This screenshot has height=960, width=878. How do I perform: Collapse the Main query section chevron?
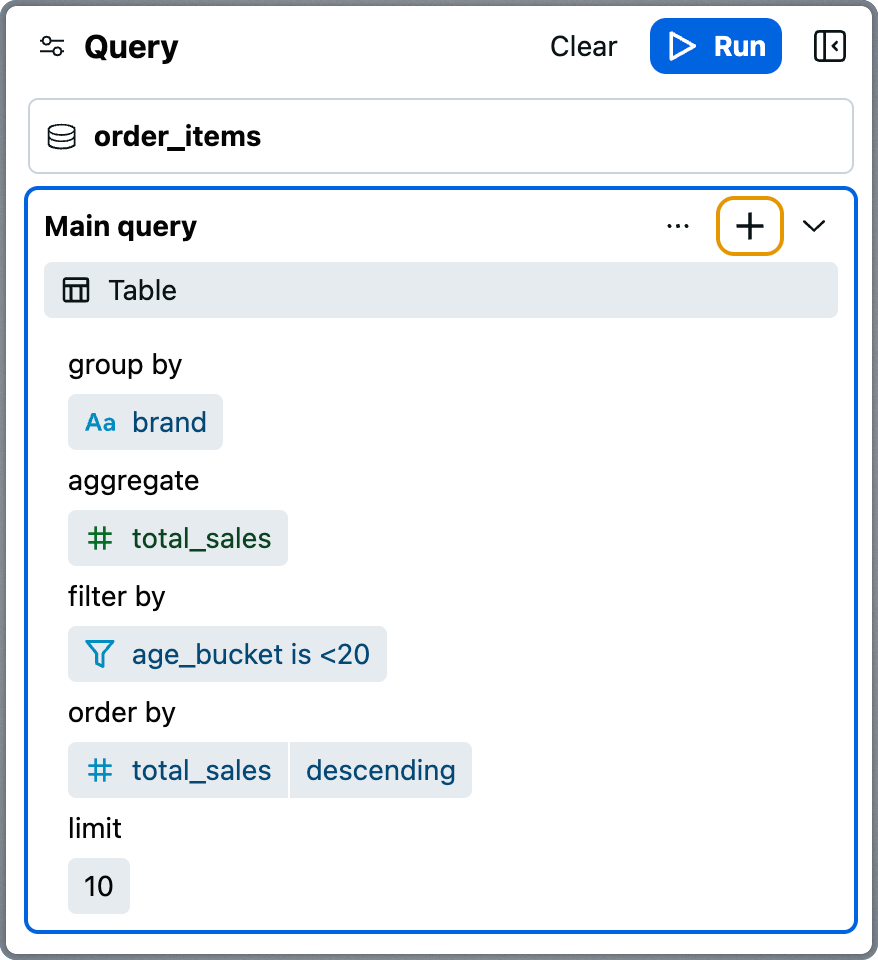tap(814, 226)
